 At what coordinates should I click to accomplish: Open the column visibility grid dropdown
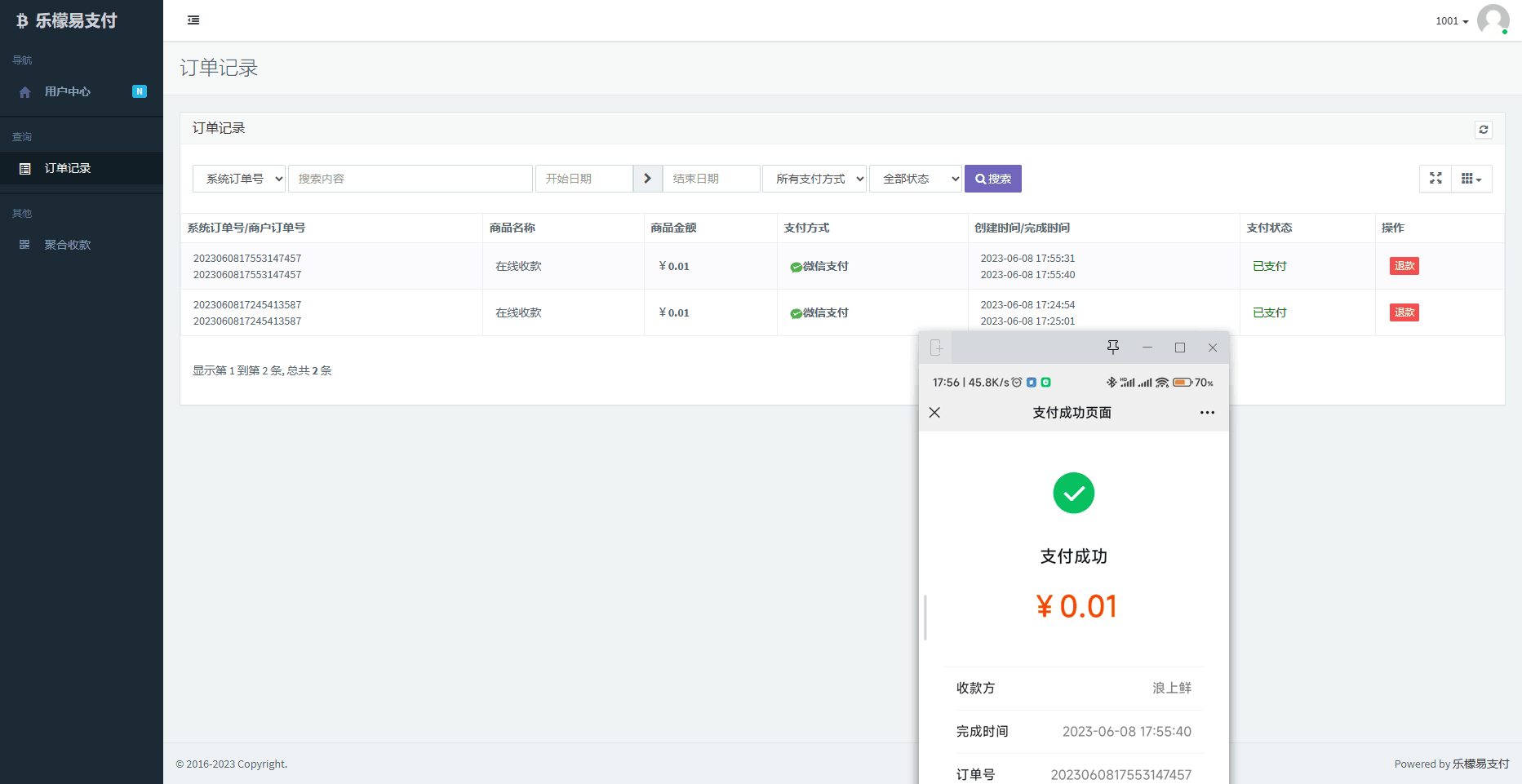pos(1471,178)
